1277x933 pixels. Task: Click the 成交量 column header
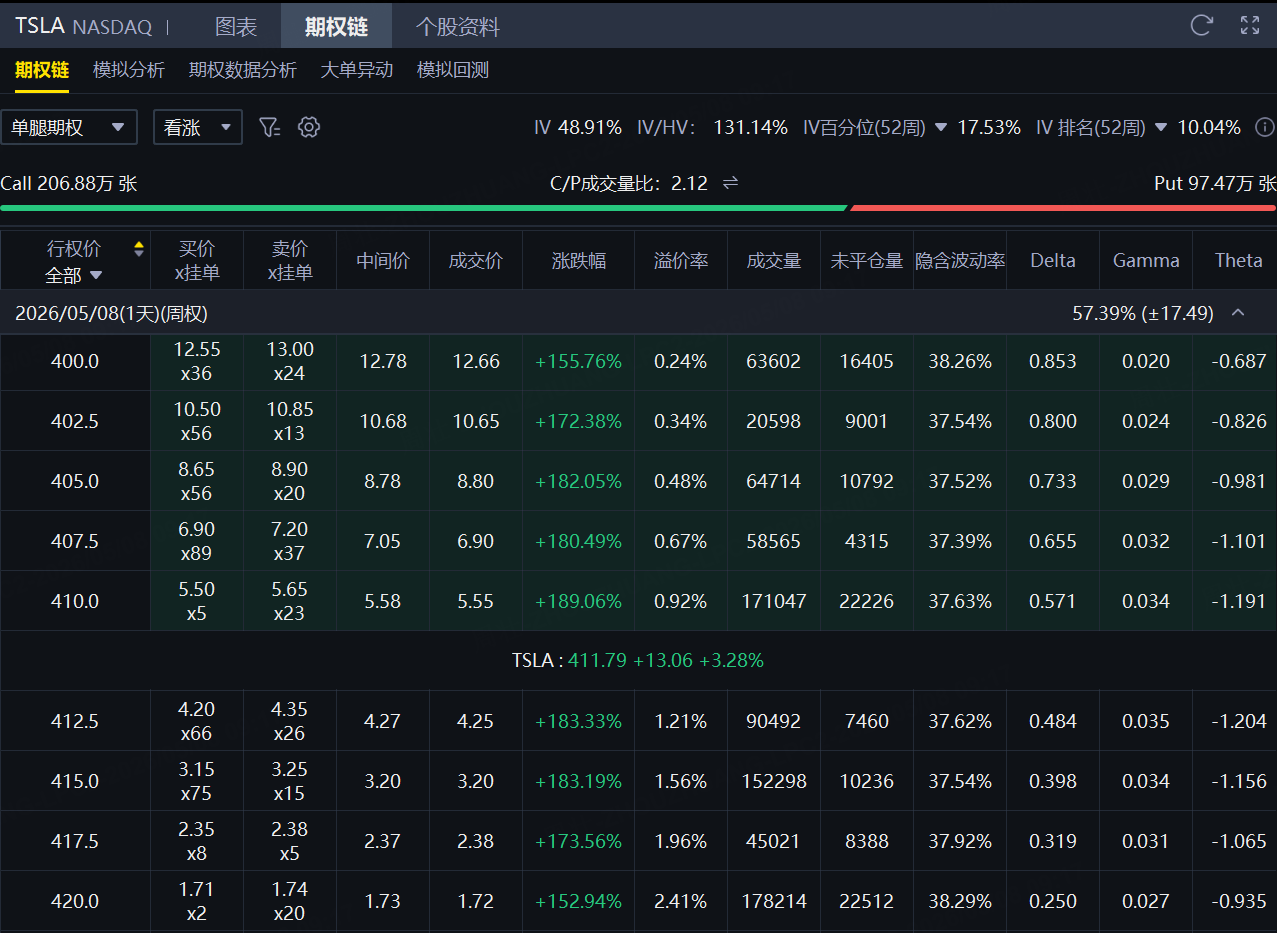774,261
